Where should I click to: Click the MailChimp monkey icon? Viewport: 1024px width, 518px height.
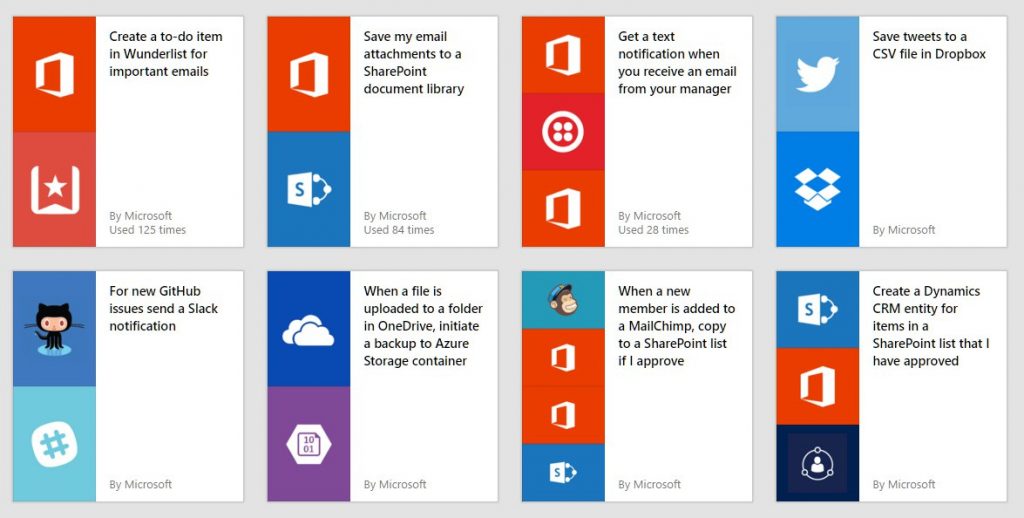pyautogui.click(x=563, y=300)
